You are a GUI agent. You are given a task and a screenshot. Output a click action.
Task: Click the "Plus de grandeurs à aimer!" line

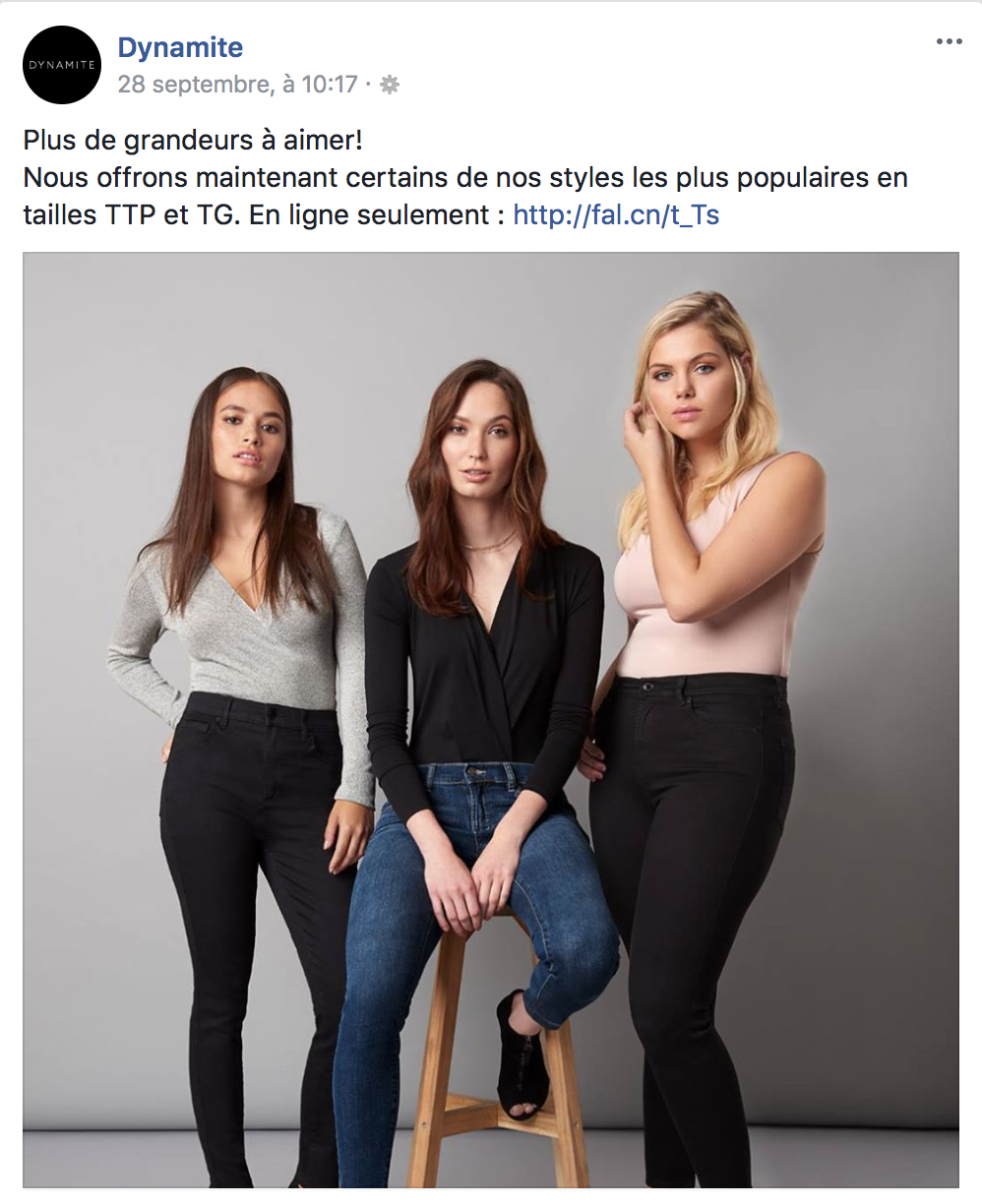193,140
